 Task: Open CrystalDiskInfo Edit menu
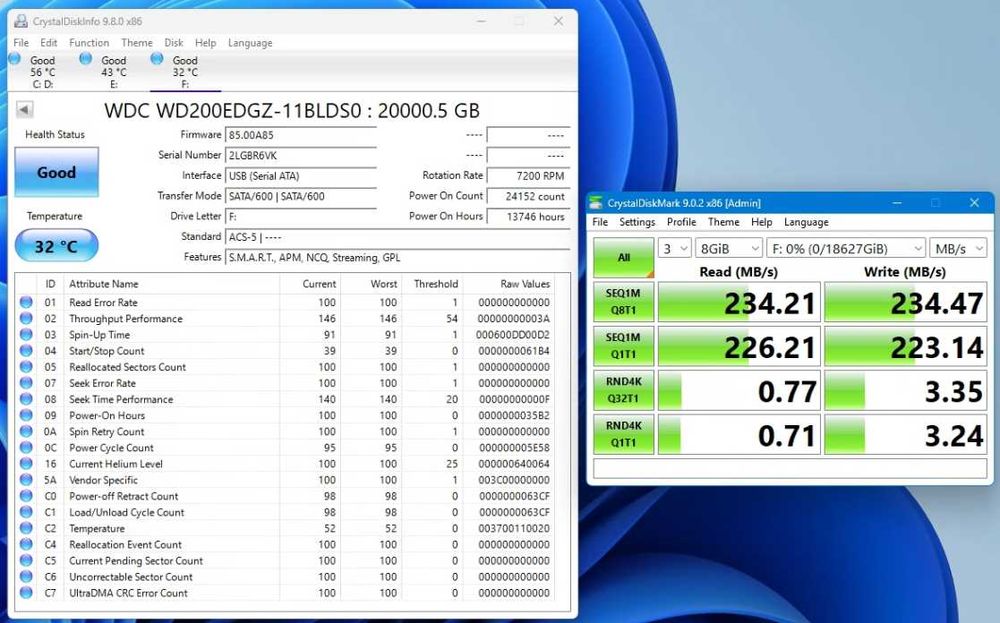[48, 43]
